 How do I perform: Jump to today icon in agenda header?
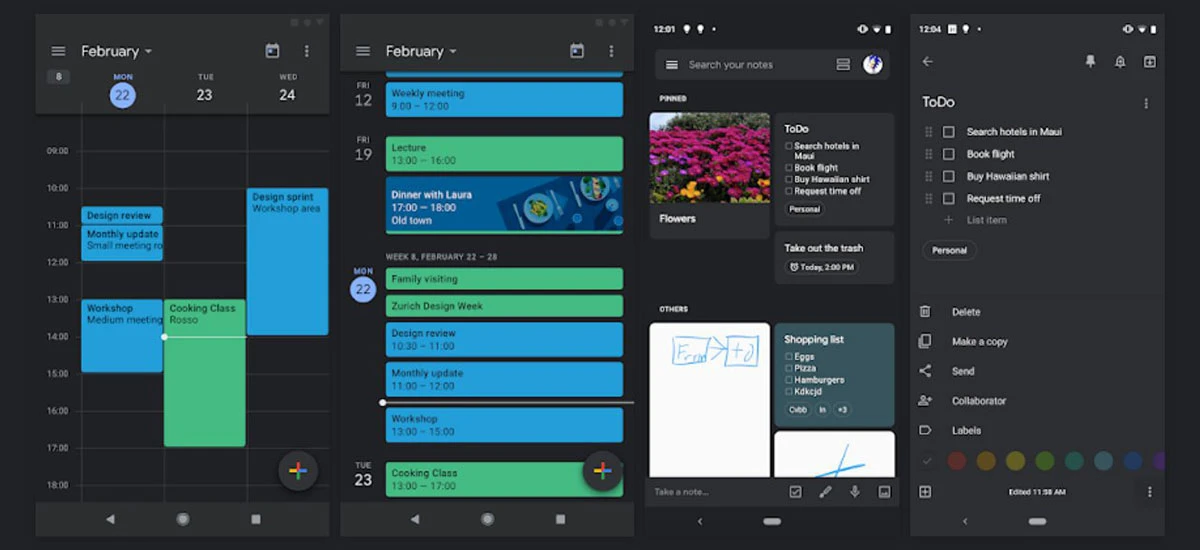(x=576, y=51)
